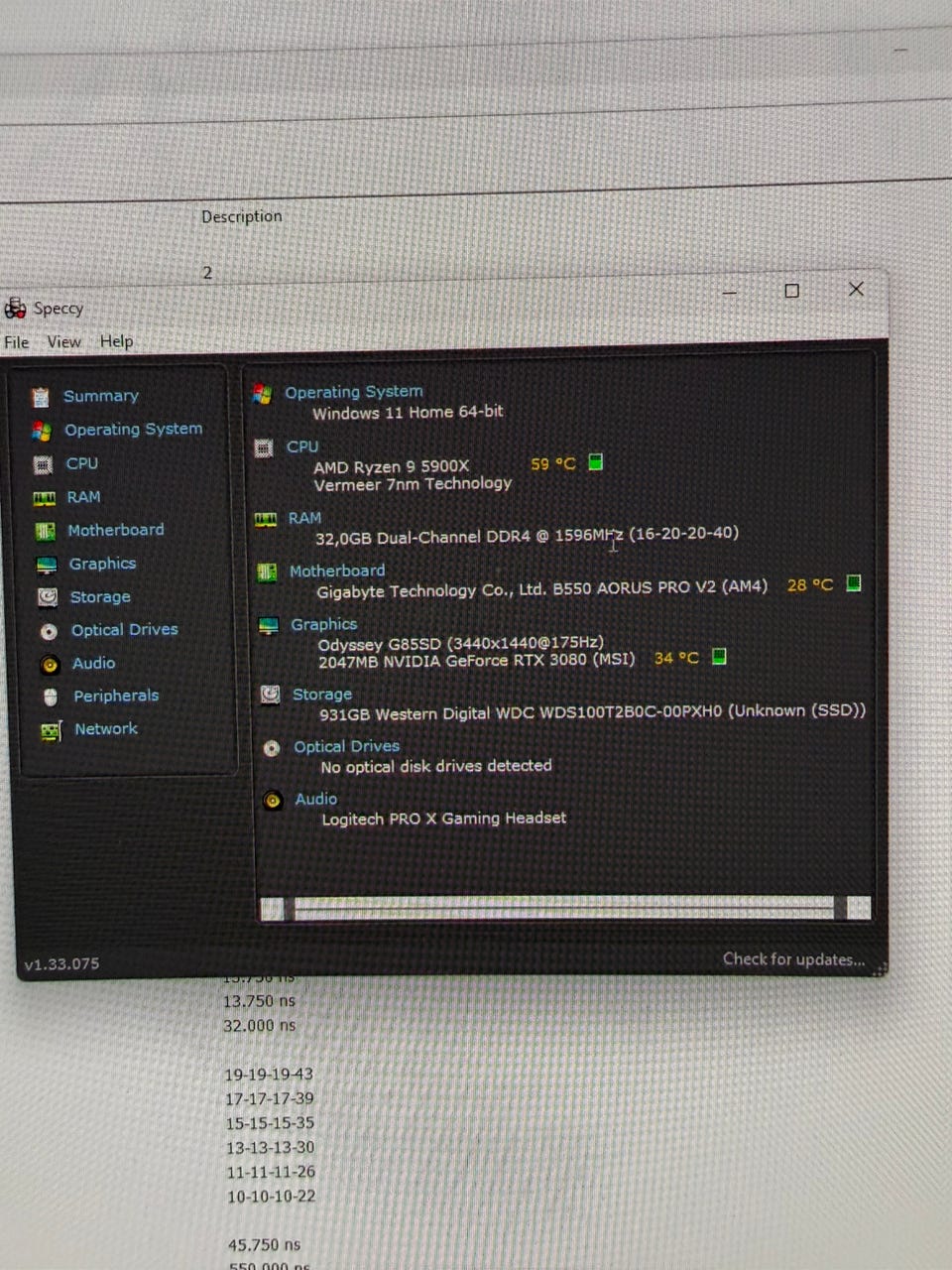Click the version number v1.33.075
Viewport: 952px width, 1270px height.
point(61,964)
